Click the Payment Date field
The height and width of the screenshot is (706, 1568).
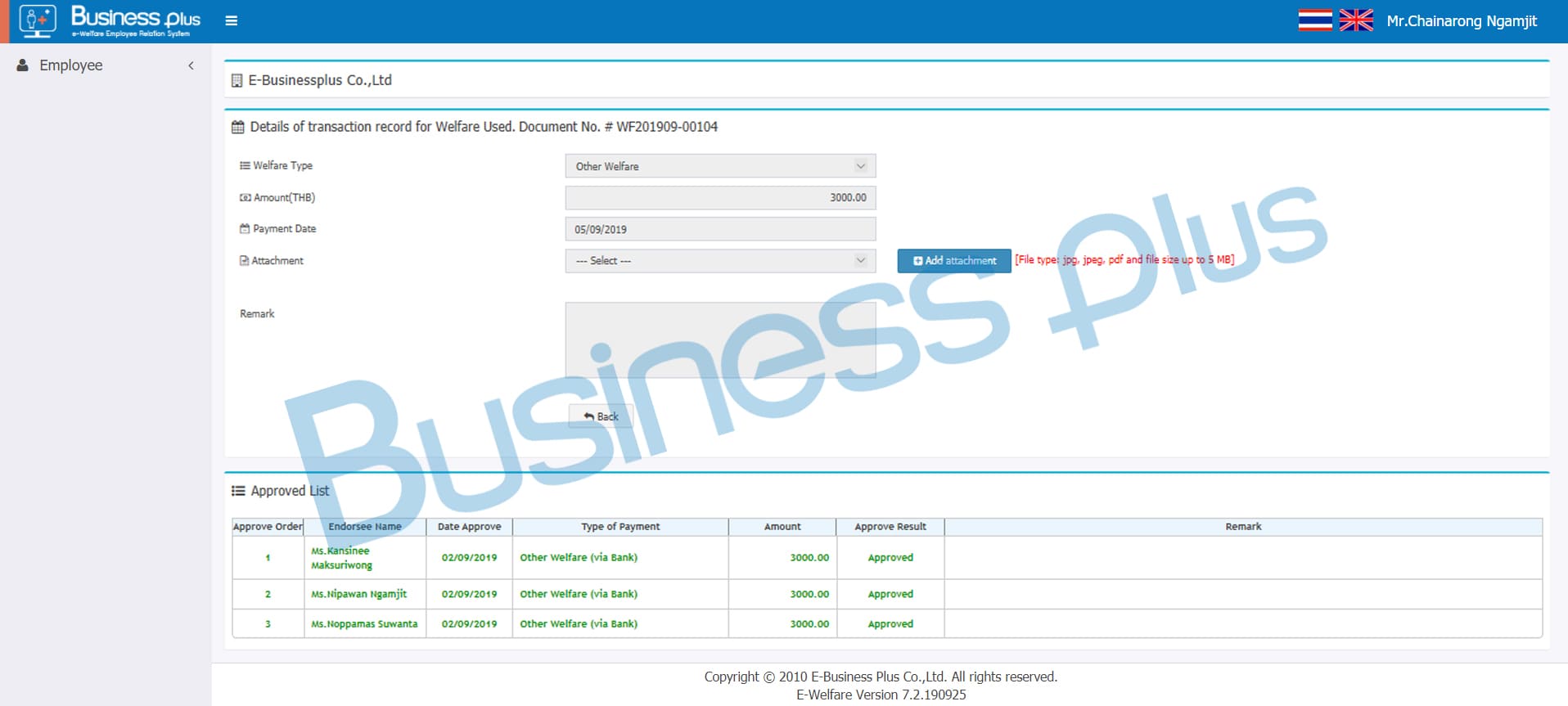[720, 229]
